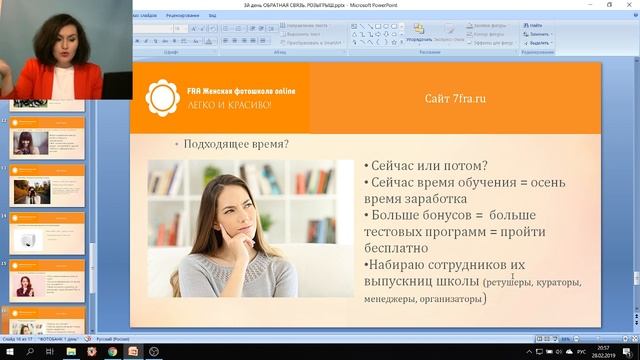
Task: Decrease the list indent level
Action: pos(253,29)
